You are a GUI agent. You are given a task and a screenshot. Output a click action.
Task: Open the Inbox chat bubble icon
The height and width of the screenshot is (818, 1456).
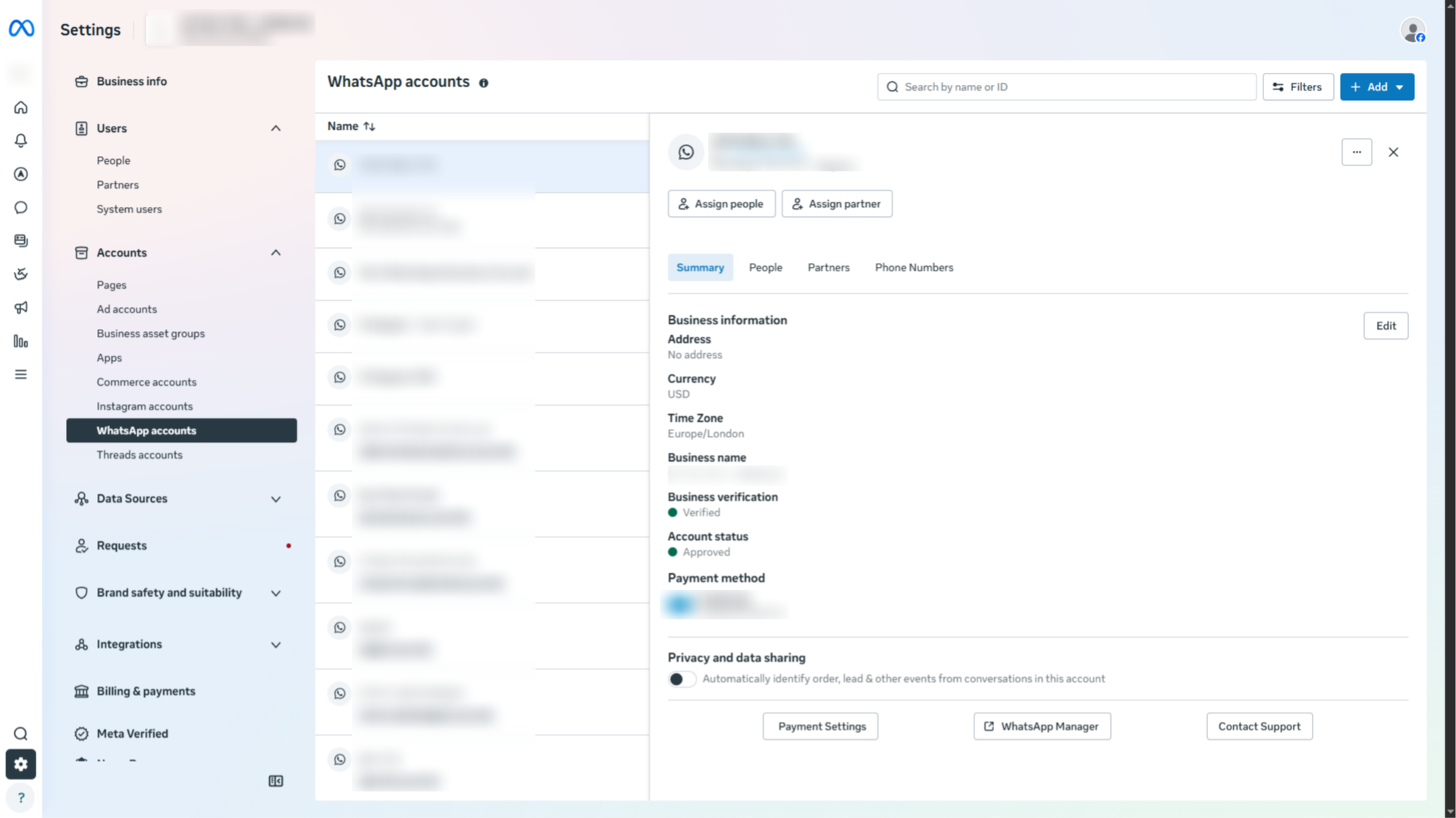[21, 208]
